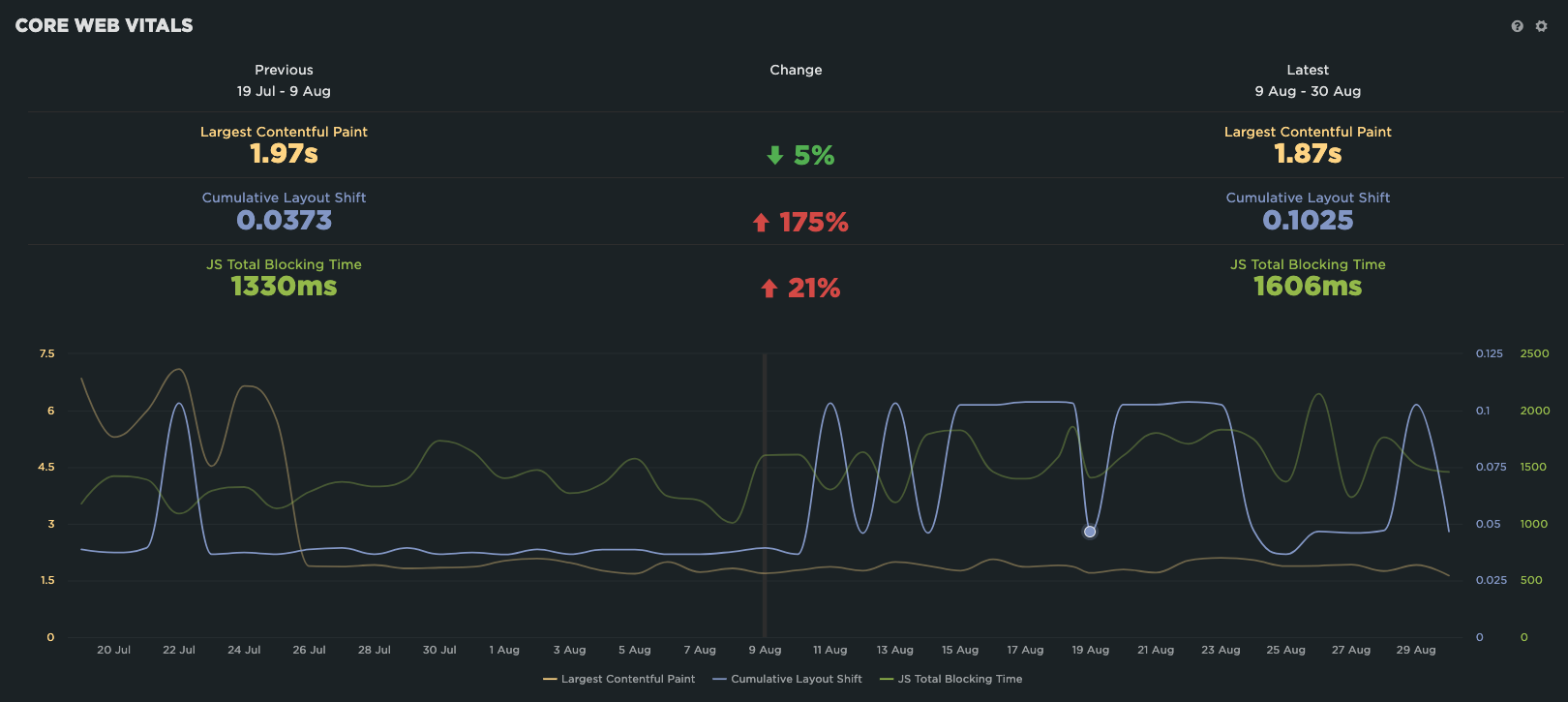
Task: Select the highlighted data point at 19 Aug
Action: tap(1090, 532)
